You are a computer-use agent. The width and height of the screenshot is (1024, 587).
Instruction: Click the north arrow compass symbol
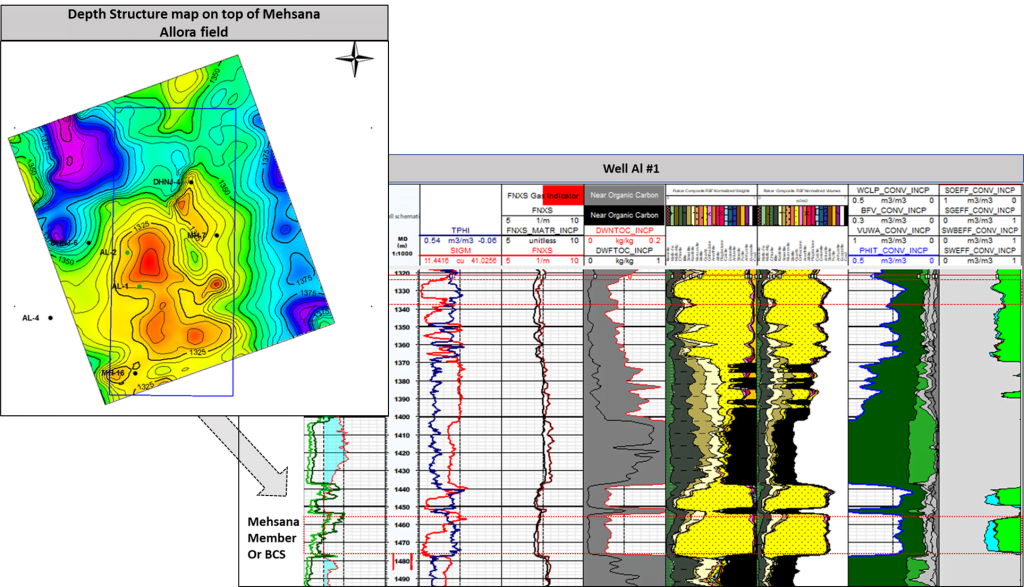click(354, 60)
